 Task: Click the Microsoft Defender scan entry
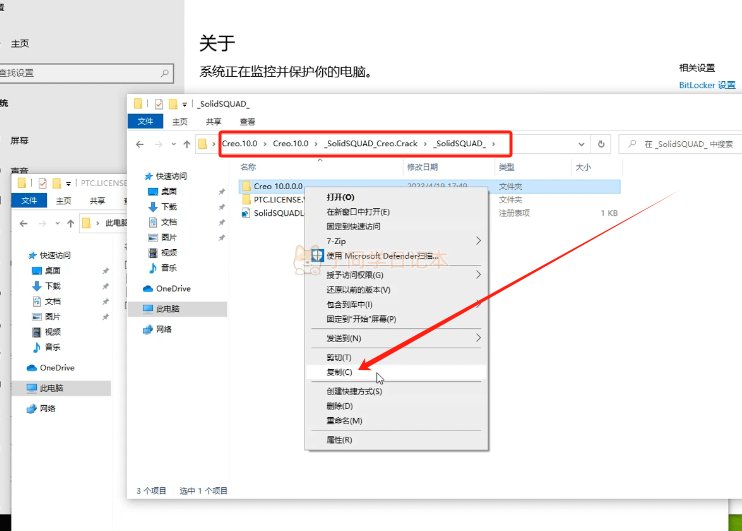tap(397, 256)
